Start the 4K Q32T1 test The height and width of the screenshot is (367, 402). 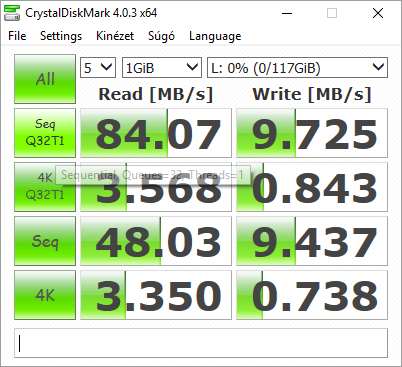click(x=45, y=187)
